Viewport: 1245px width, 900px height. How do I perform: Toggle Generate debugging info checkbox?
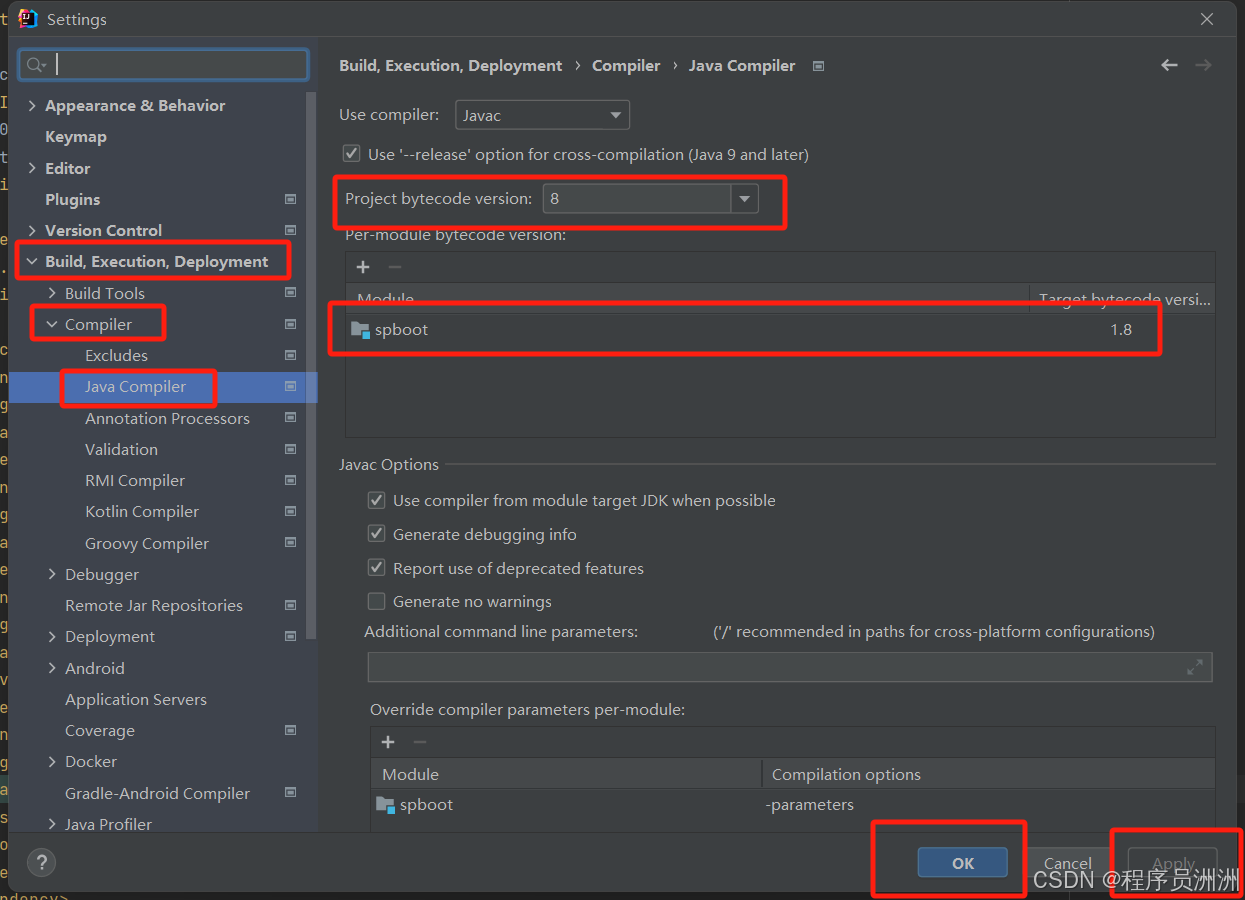377,534
